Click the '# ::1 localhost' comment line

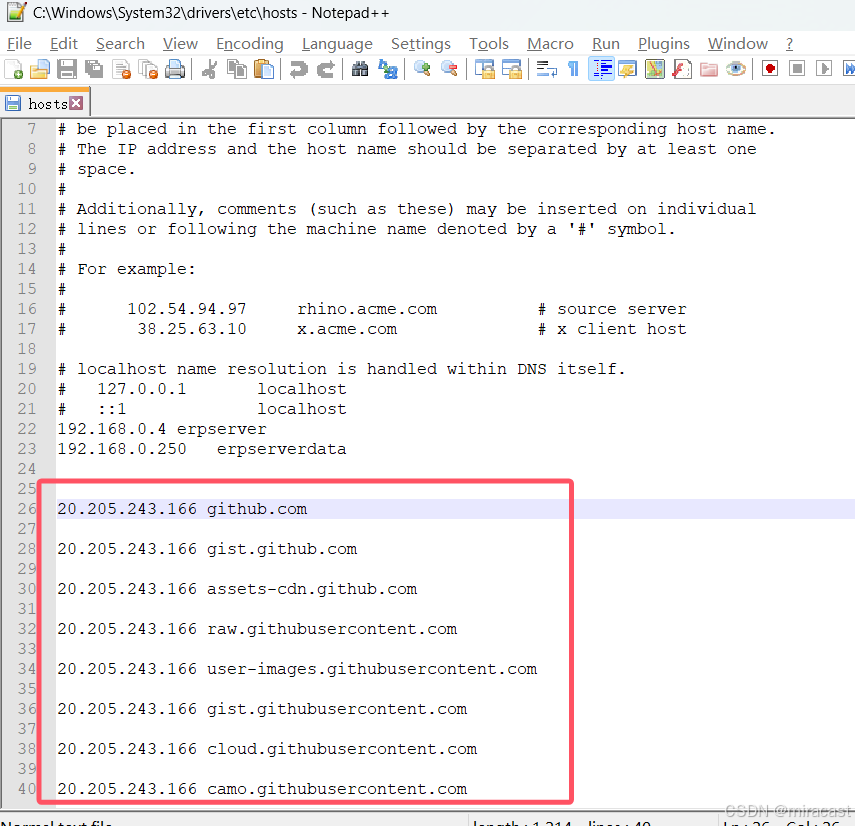(202, 409)
